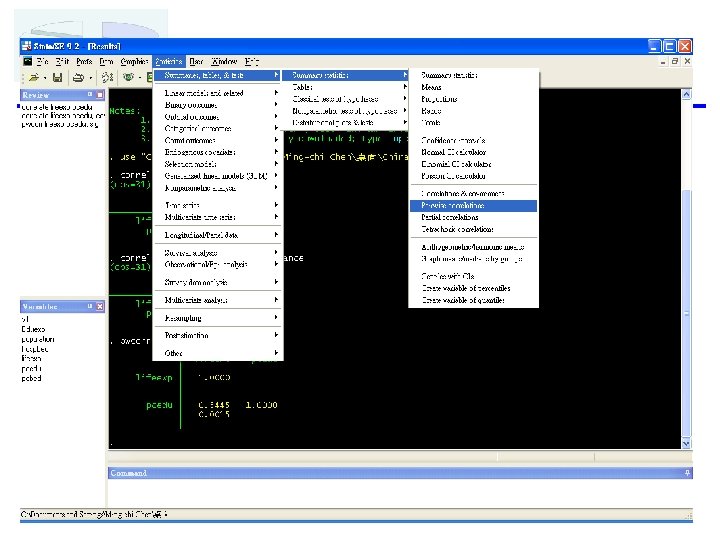Image resolution: width=720 pixels, height=540 pixels.
Task: Open Nonparametric tests of hypotheses submenu item
Action: tap(345, 111)
